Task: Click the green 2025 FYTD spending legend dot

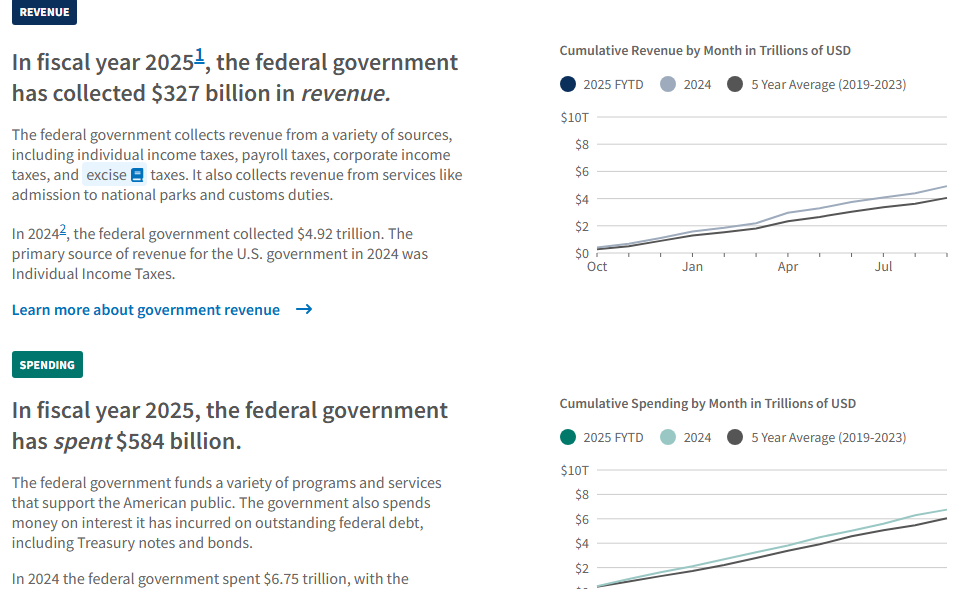Action: point(568,437)
